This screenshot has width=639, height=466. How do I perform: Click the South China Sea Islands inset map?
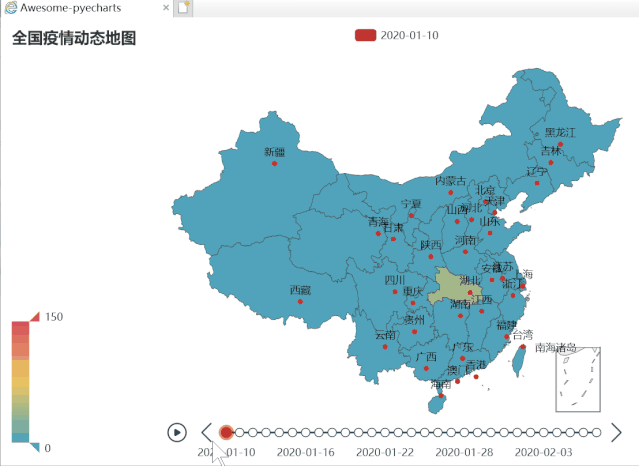(x=578, y=379)
